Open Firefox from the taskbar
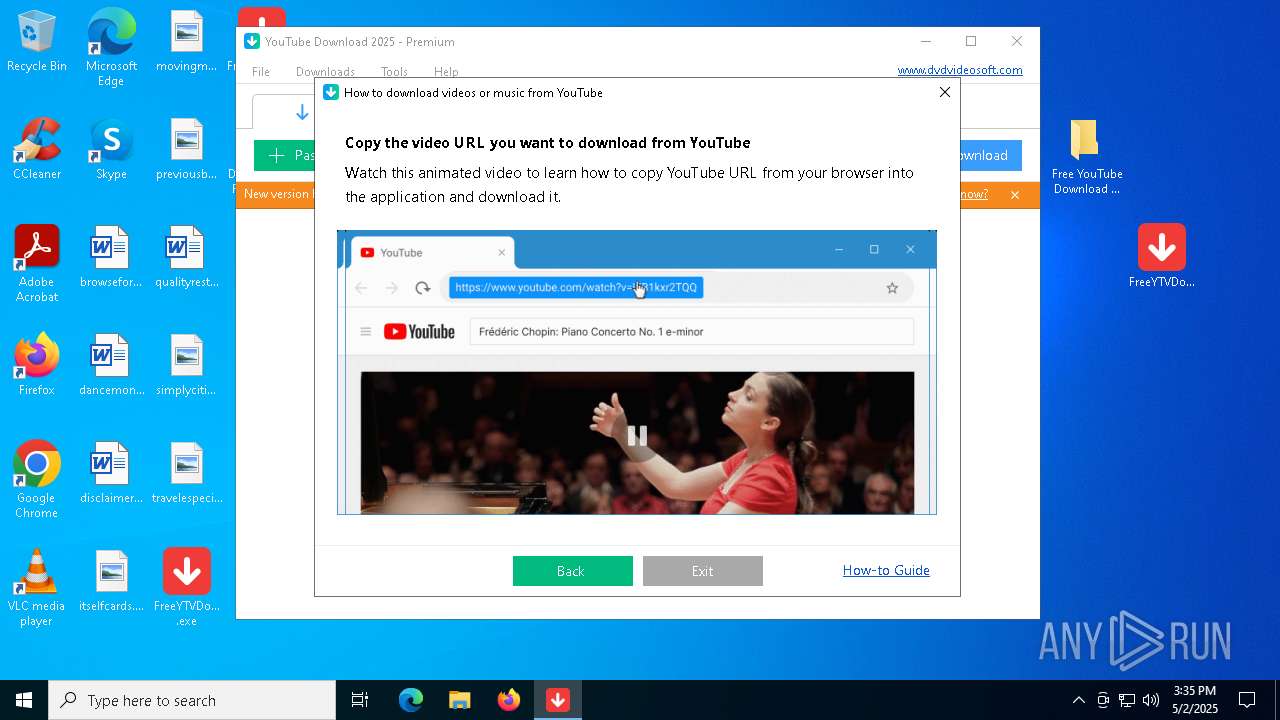The height and width of the screenshot is (720, 1280). [509, 700]
